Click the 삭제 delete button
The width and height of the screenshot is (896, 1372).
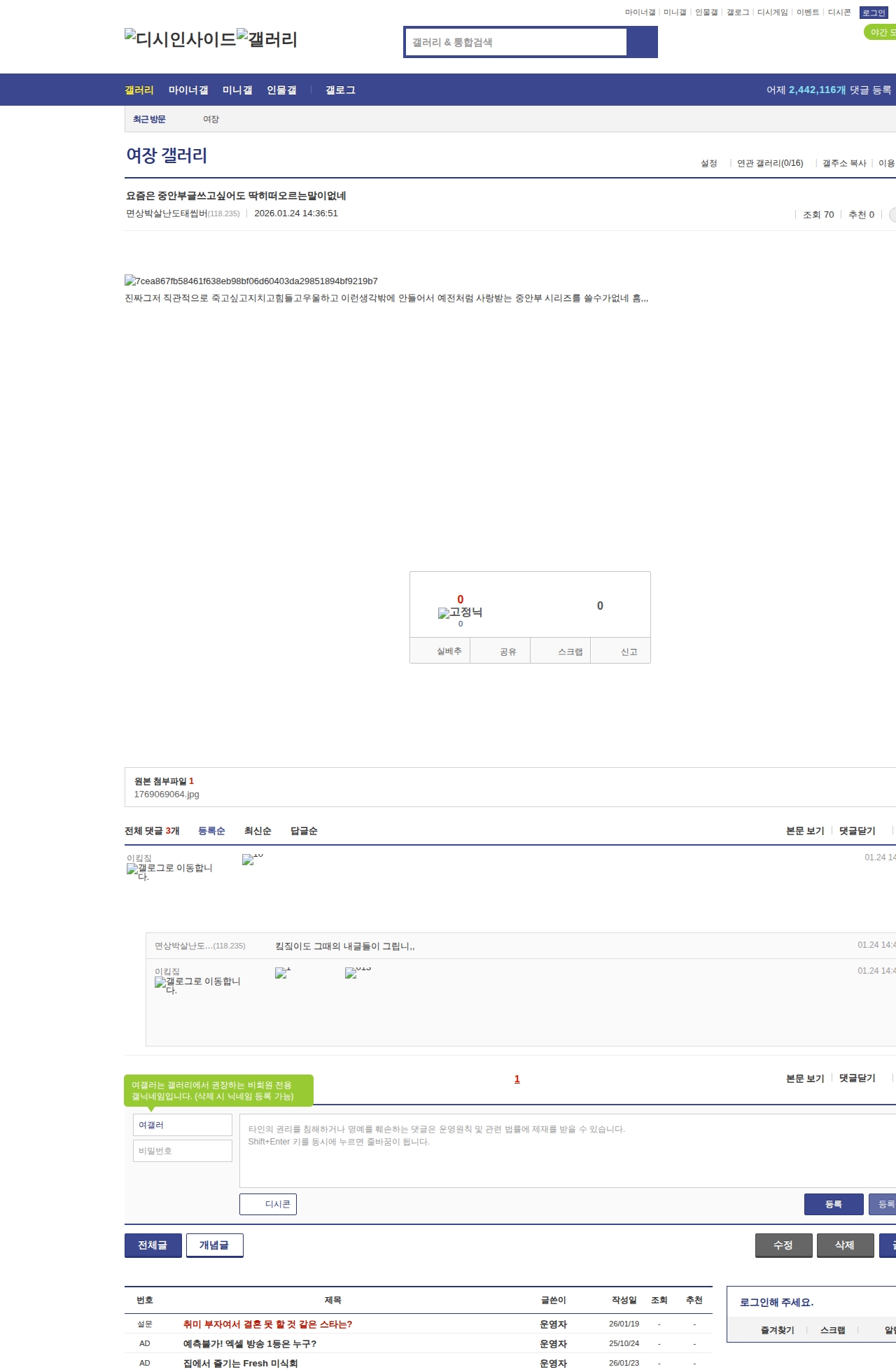845,1245
